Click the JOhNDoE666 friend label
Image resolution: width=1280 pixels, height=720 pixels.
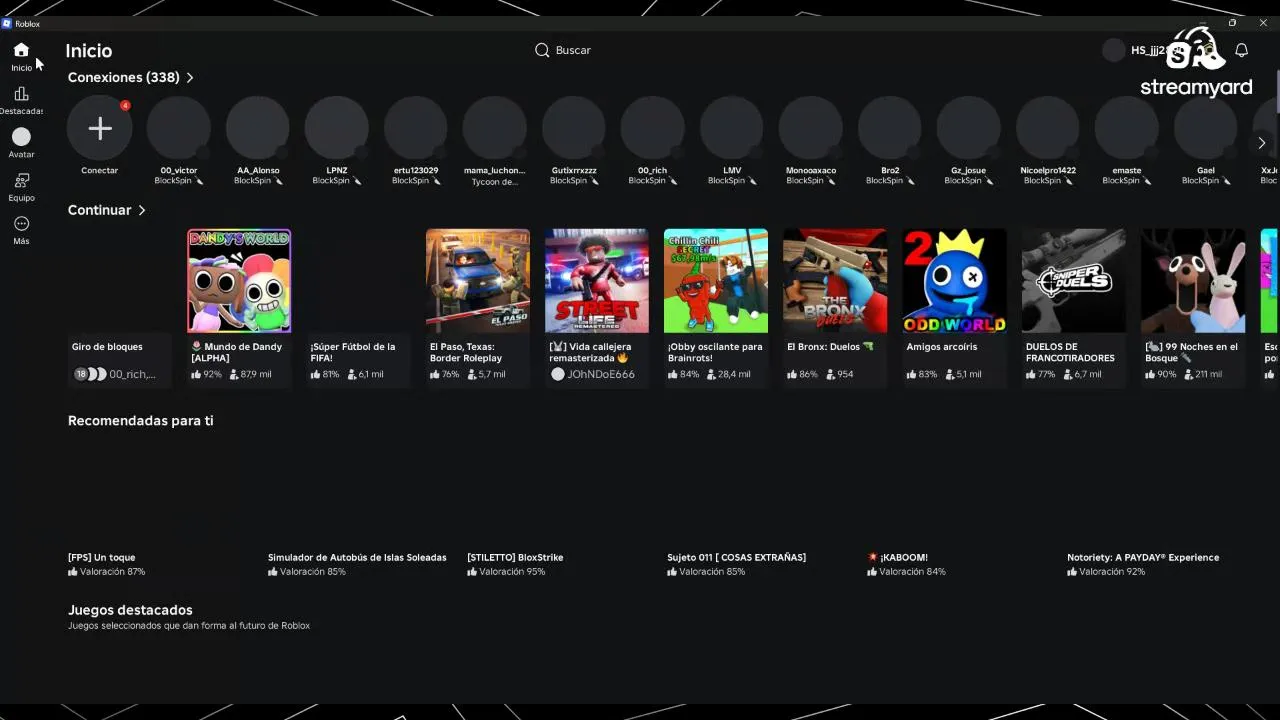point(600,374)
